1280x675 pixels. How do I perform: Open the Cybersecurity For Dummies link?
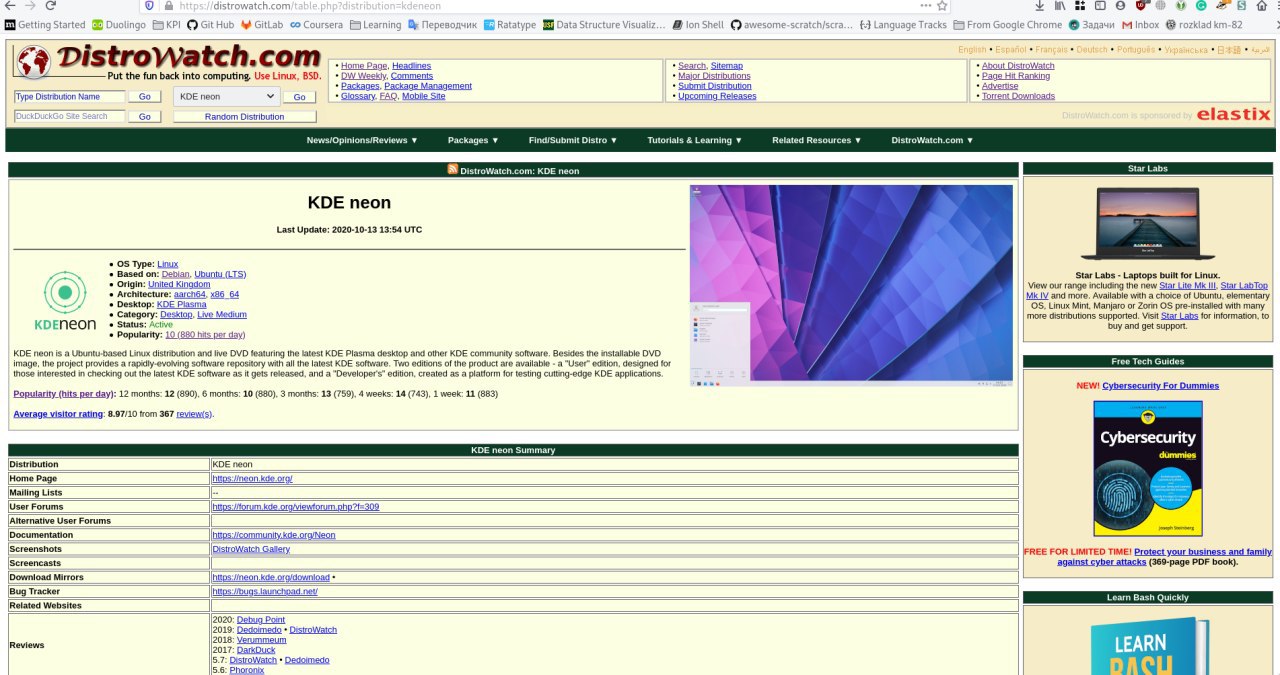pos(1160,386)
